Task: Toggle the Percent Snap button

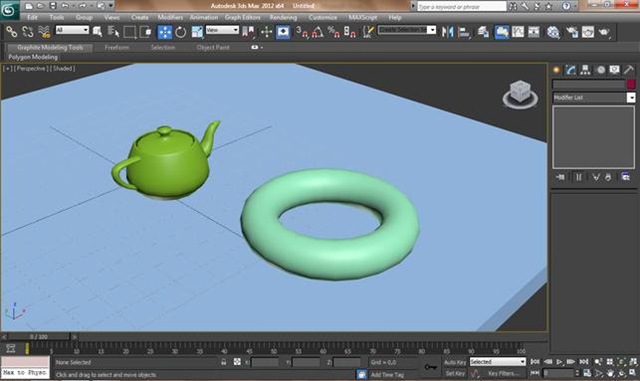Action: 333,32
